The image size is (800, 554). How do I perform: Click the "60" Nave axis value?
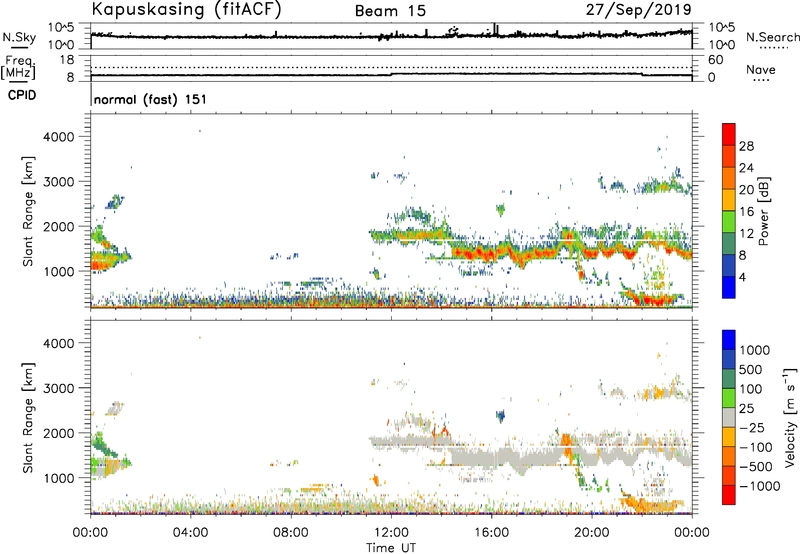point(715,60)
